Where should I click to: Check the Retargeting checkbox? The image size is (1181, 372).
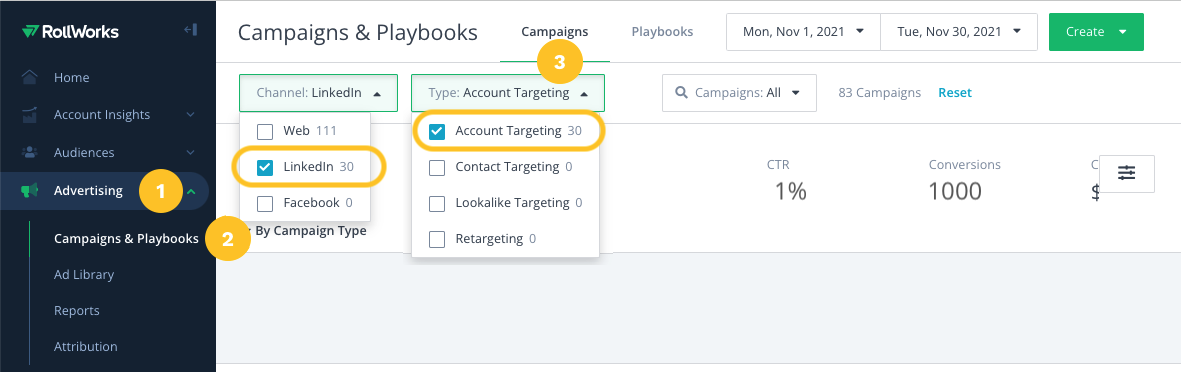437,239
